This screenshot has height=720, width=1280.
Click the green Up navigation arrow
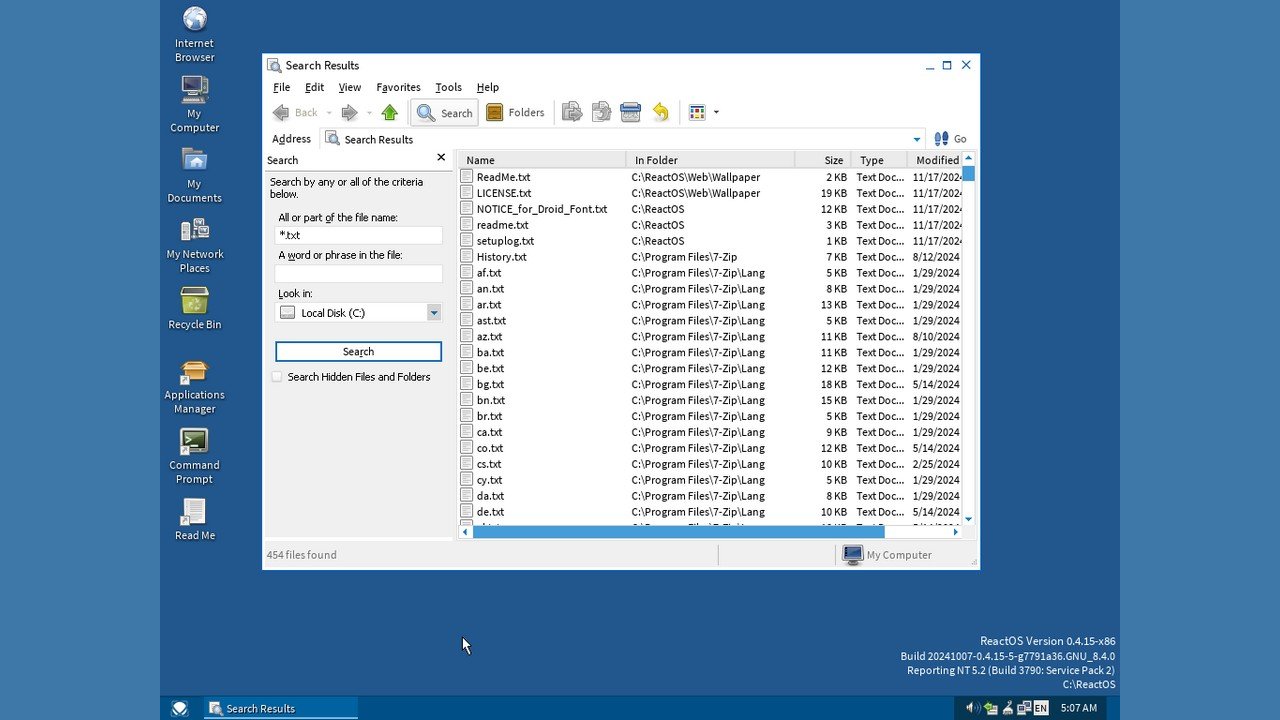tap(390, 112)
